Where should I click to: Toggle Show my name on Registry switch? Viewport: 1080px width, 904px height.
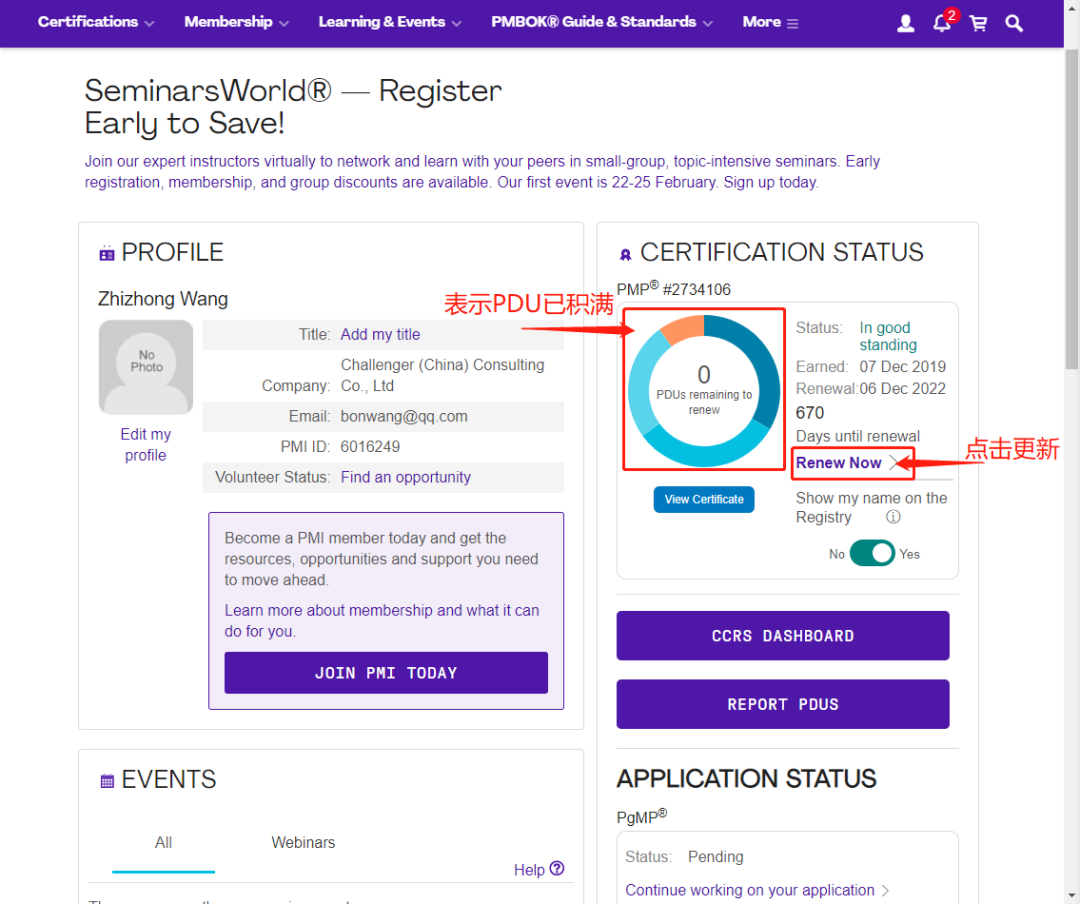tap(872, 553)
